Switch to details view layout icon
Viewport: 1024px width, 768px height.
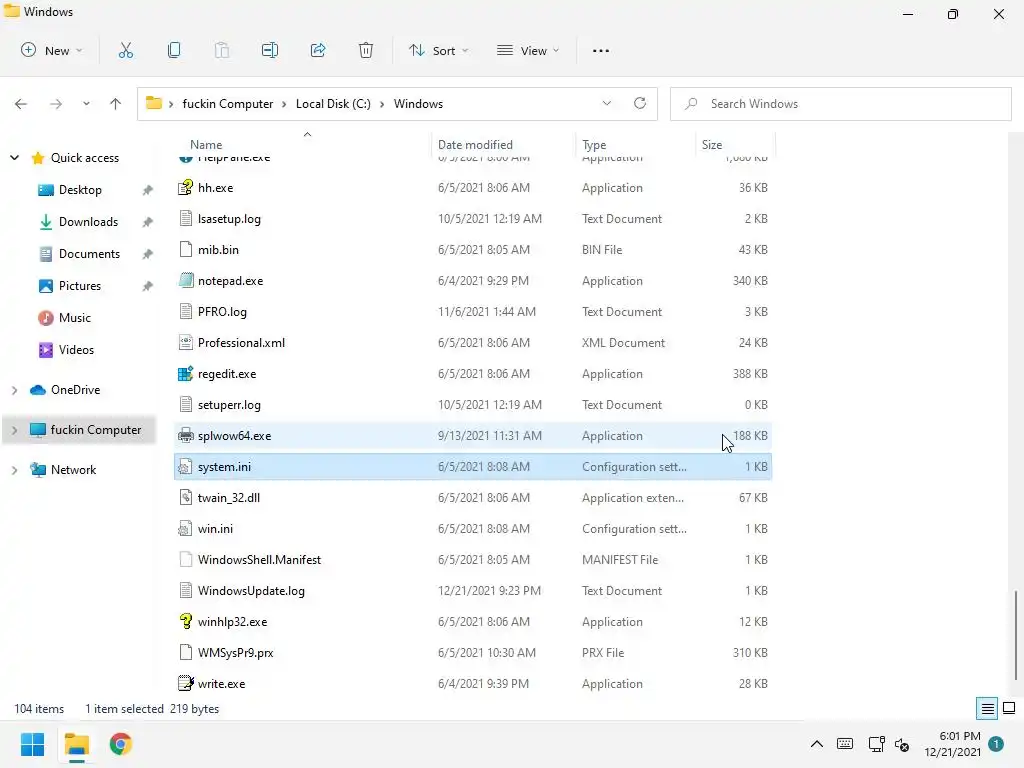coord(987,708)
